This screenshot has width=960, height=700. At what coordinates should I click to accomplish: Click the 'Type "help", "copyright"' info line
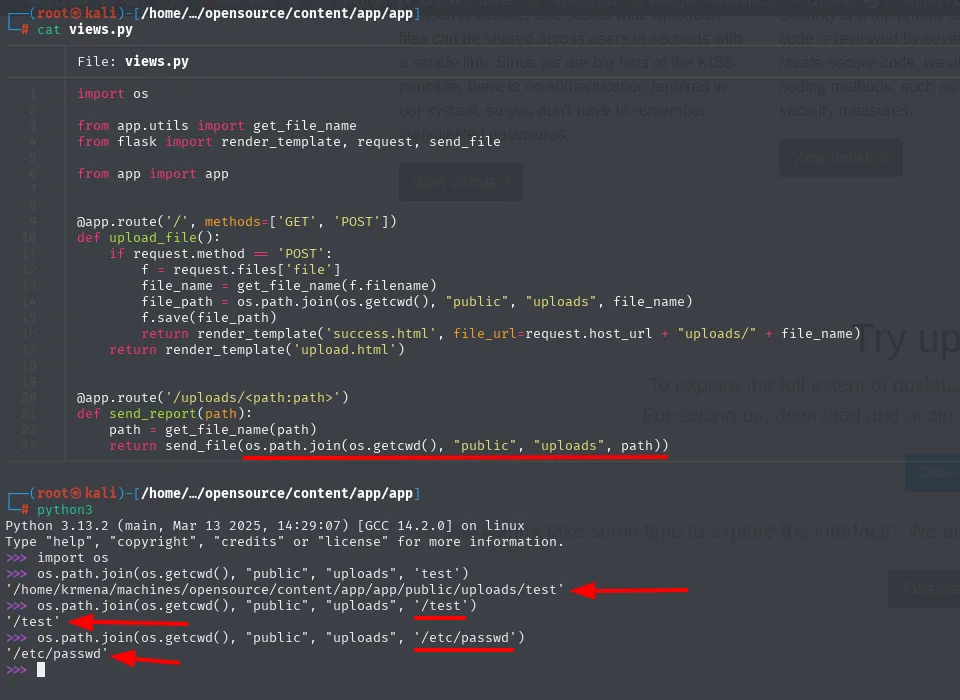tap(285, 541)
